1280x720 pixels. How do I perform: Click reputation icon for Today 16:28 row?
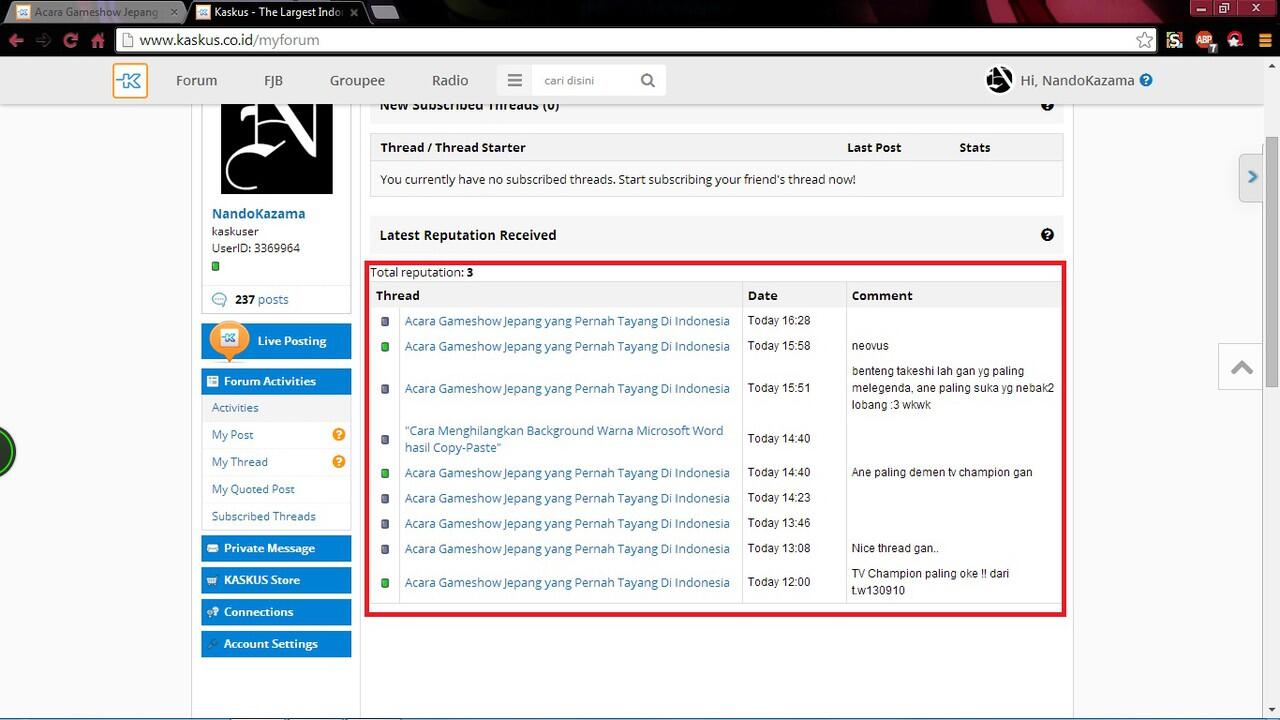pos(385,322)
